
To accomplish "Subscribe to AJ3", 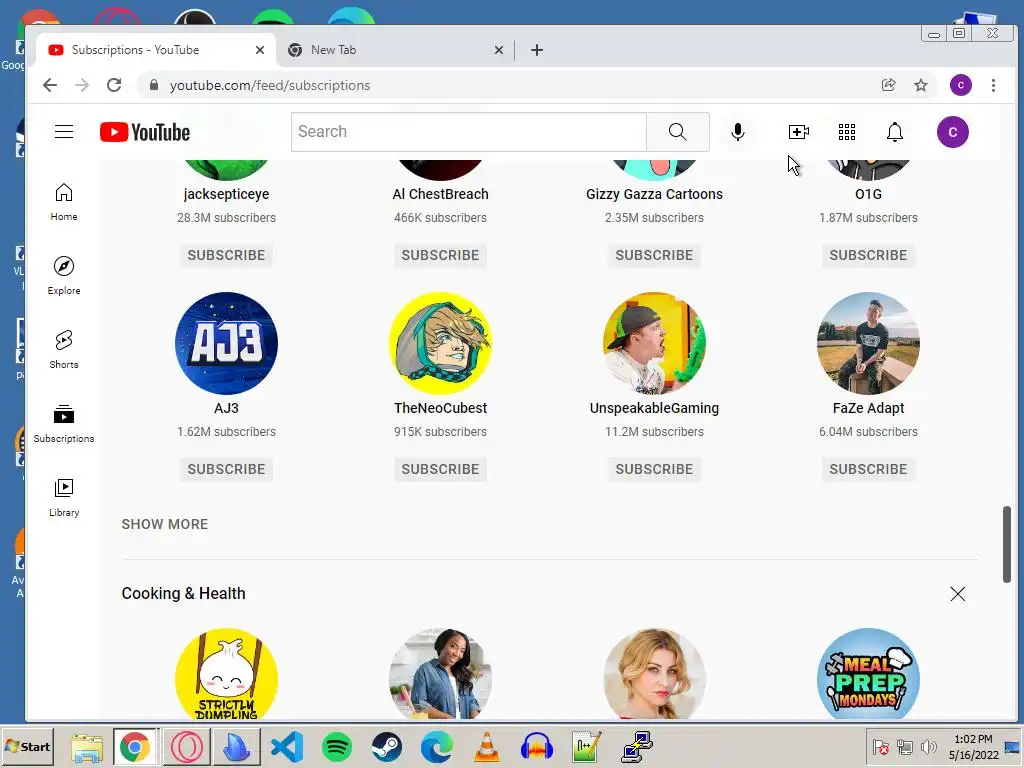I will click(x=226, y=469).
